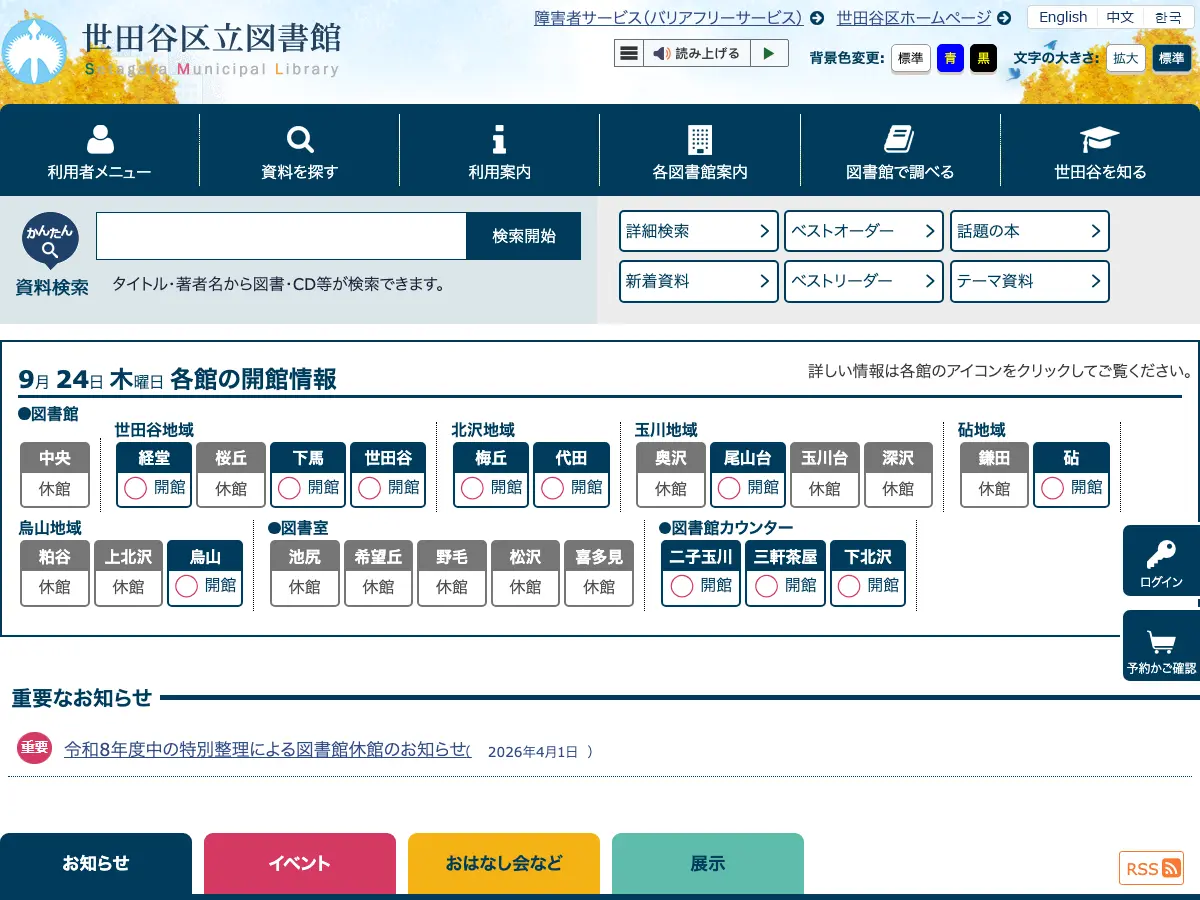Open 烏山 library open status
This screenshot has width=1200, height=900.
pyautogui.click(x=205, y=573)
